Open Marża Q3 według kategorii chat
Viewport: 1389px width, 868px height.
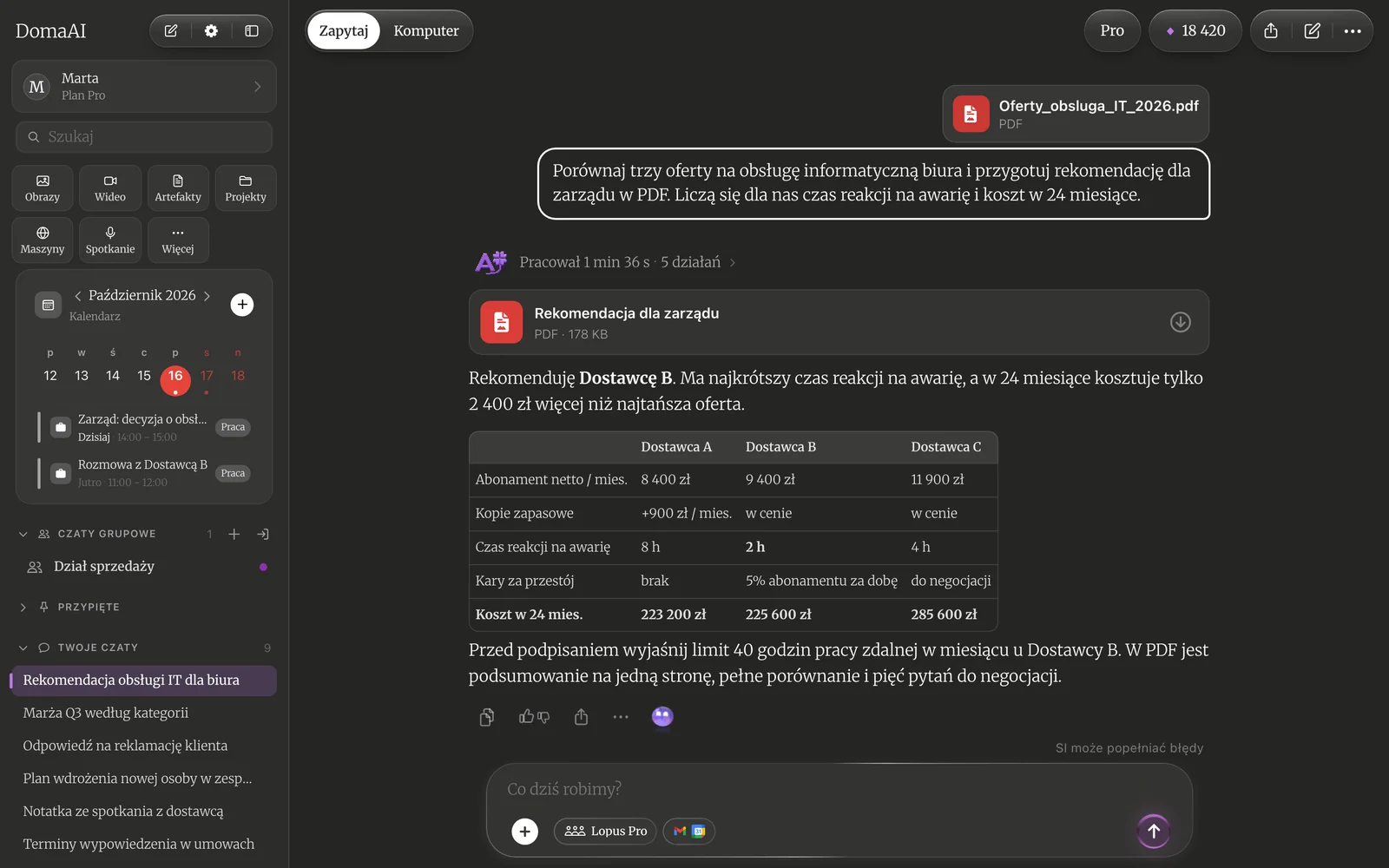coord(143,713)
